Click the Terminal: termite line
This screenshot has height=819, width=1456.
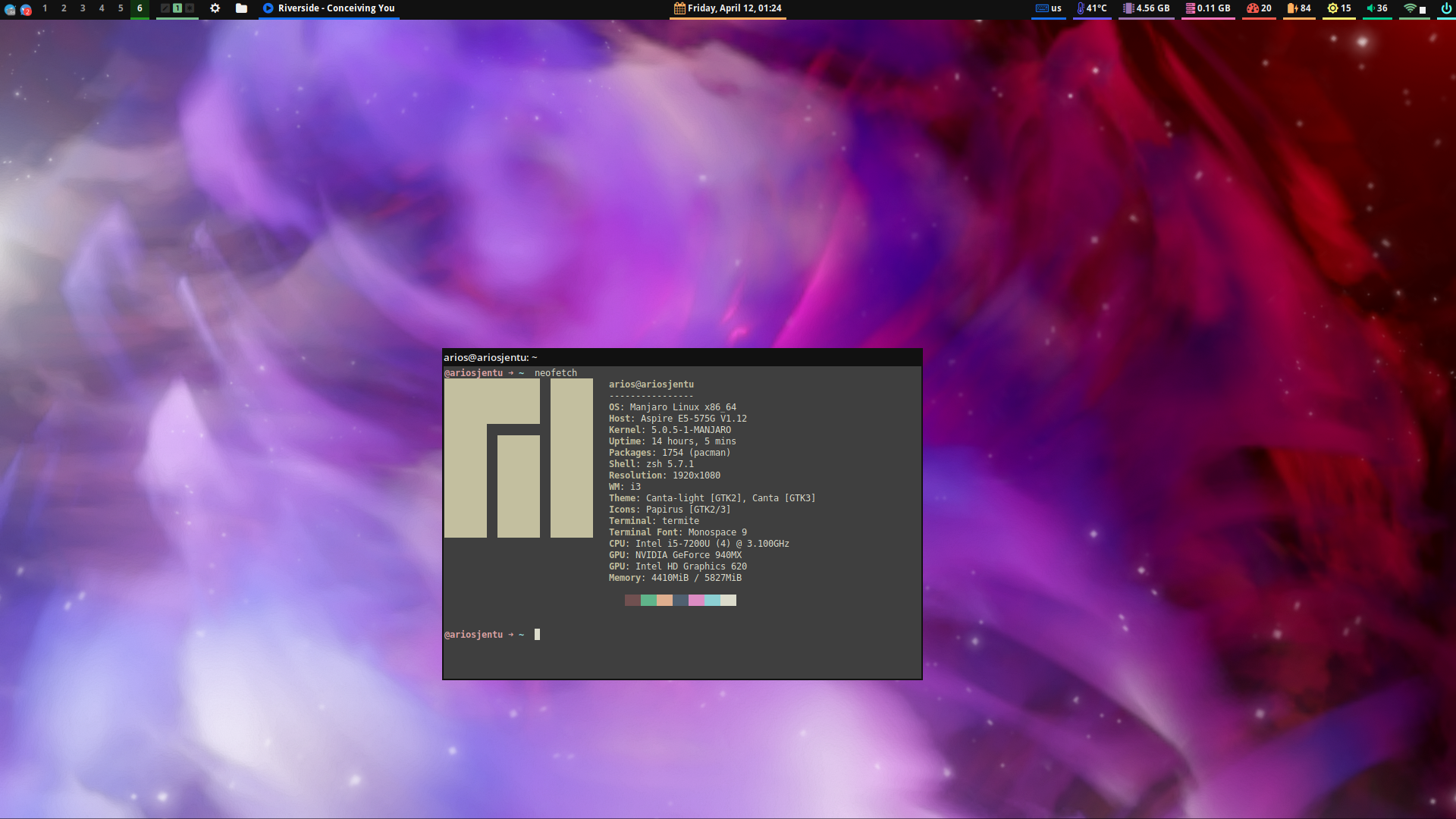point(654,521)
